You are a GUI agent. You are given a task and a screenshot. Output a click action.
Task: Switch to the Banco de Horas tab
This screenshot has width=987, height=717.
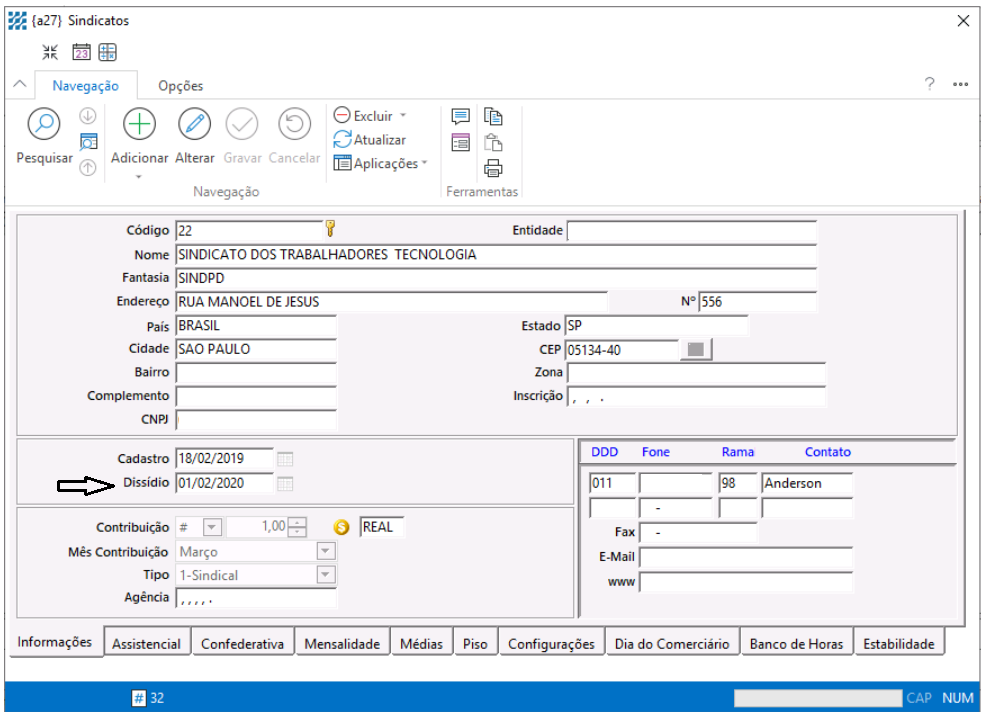(x=796, y=644)
